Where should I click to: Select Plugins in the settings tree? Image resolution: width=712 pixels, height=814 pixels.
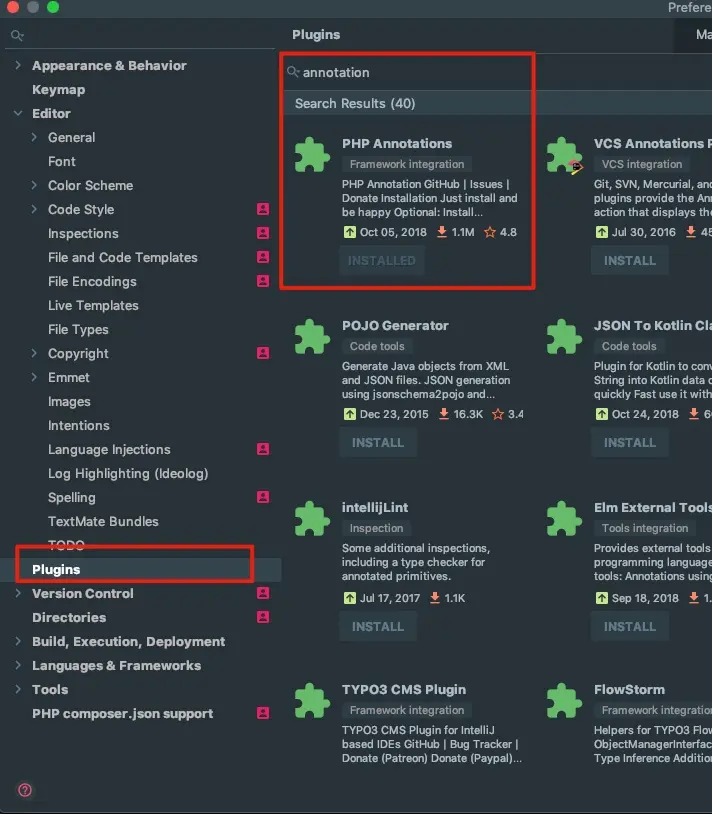[x=56, y=569]
